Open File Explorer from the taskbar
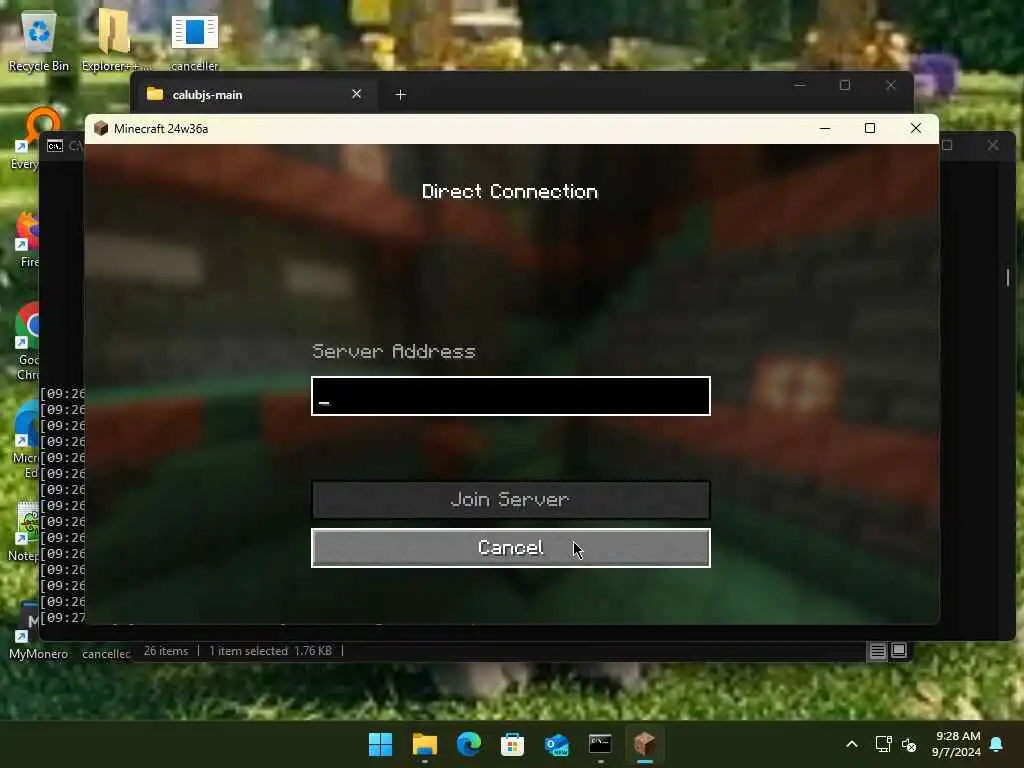The width and height of the screenshot is (1024, 768). click(424, 744)
